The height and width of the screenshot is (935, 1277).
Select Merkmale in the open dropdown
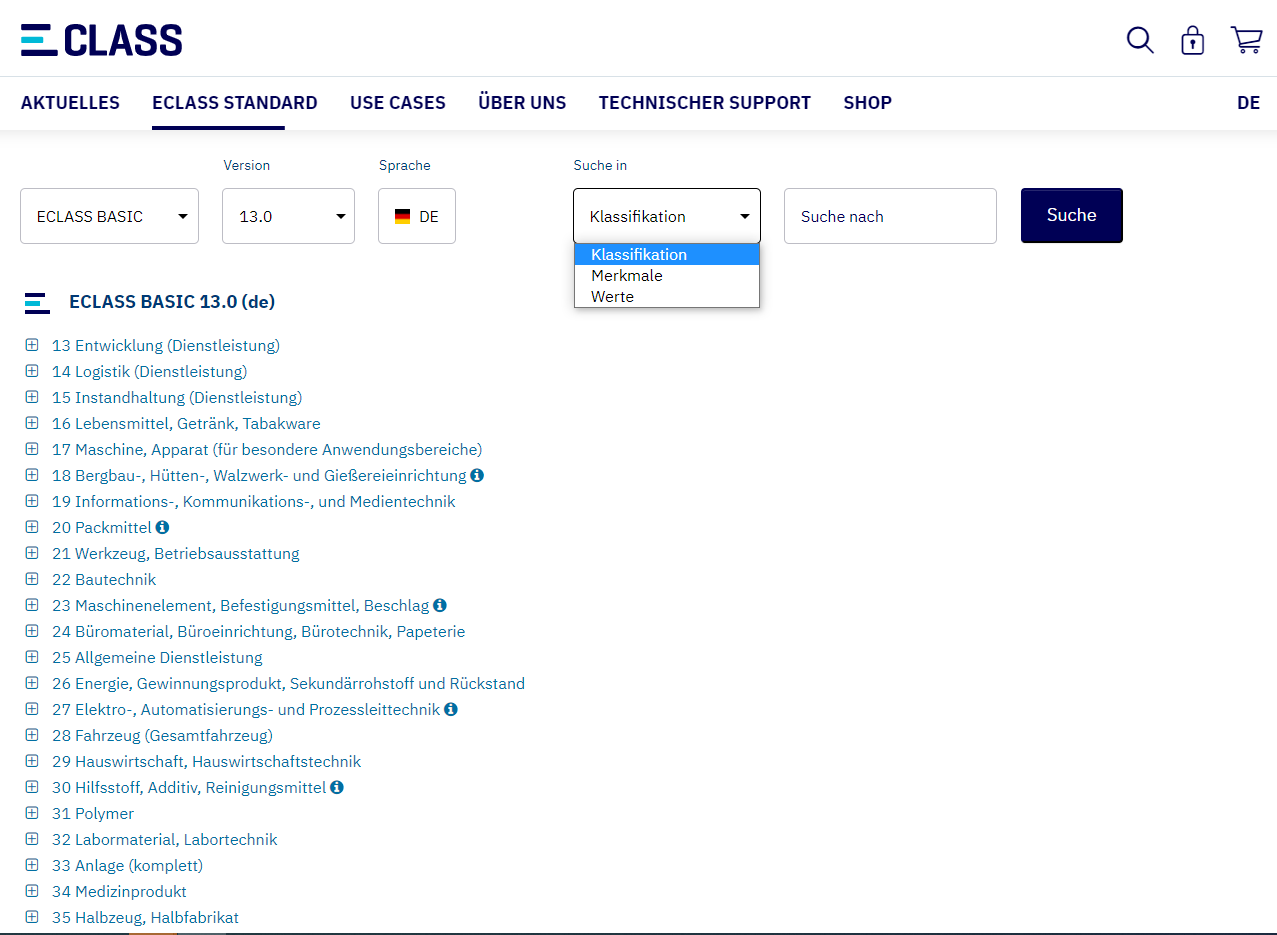click(626, 275)
